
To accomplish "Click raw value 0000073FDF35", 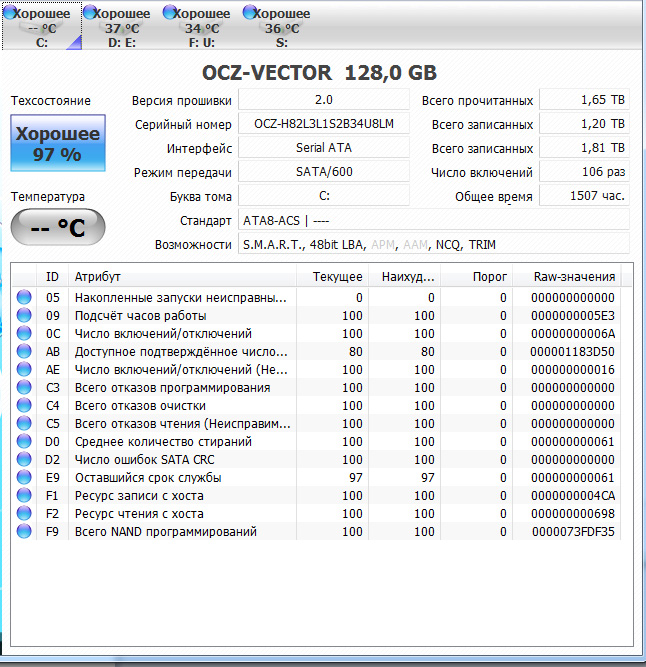I will click(573, 531).
